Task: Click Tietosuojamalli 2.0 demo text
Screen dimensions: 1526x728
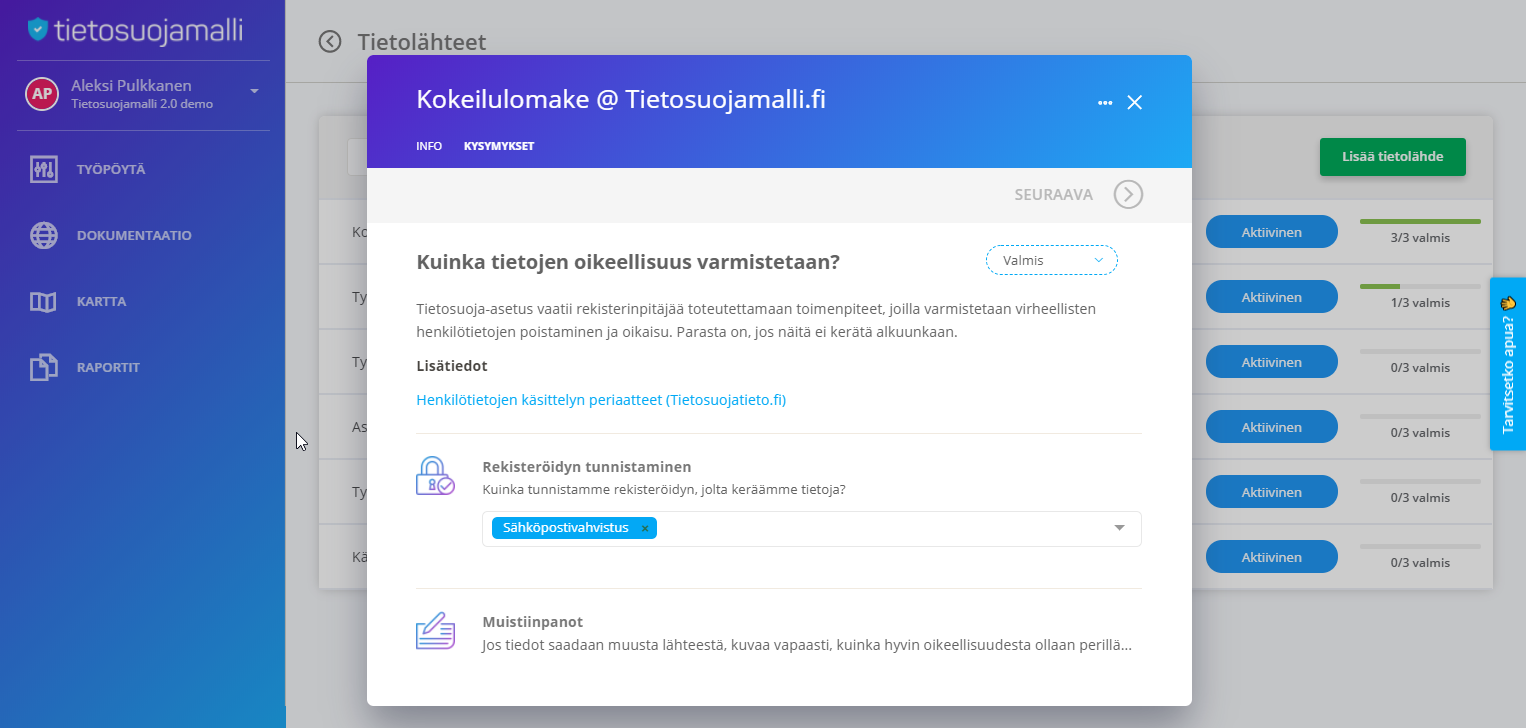Action: click(x=142, y=103)
